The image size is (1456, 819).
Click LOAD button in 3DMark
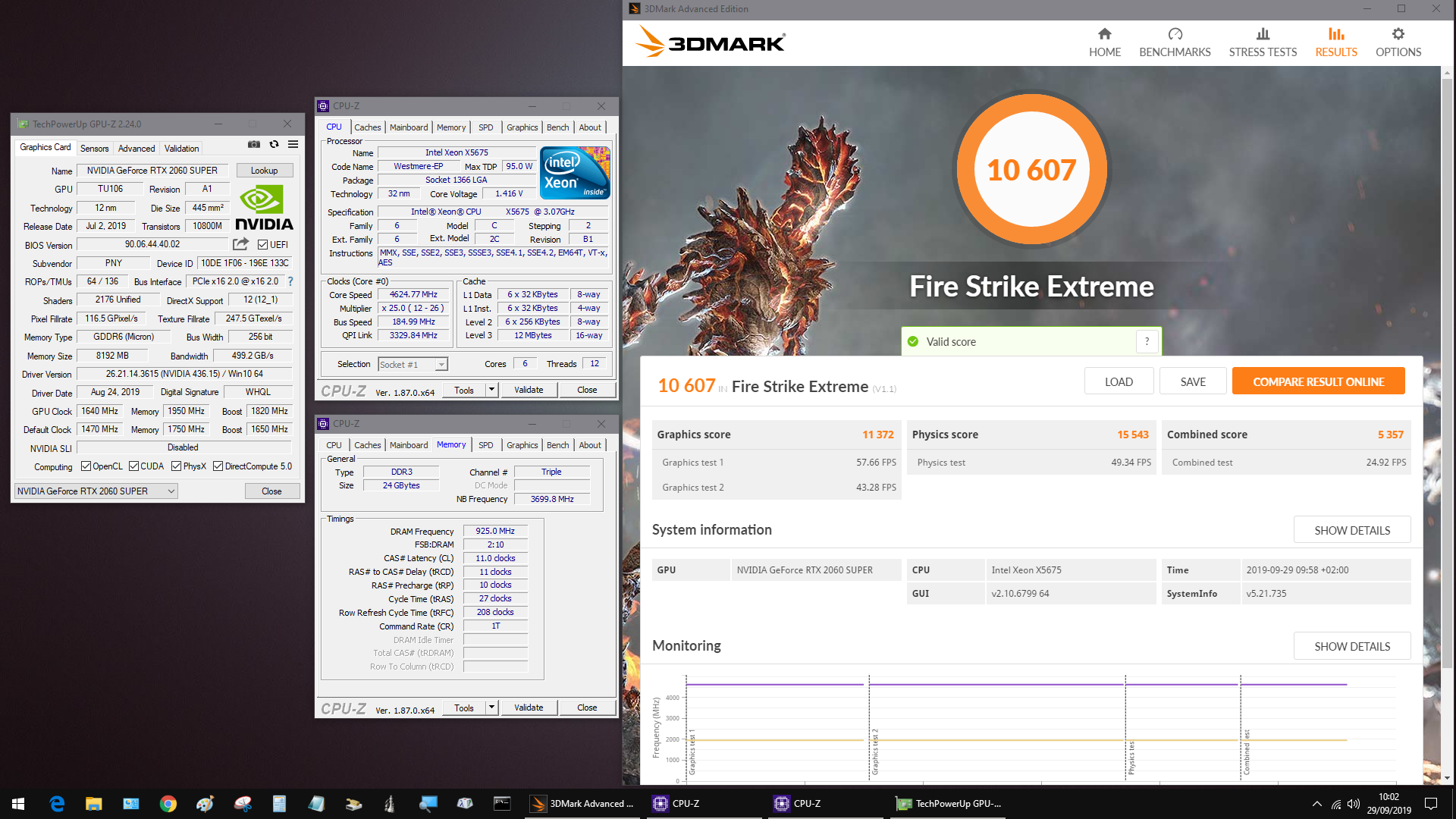(1119, 381)
